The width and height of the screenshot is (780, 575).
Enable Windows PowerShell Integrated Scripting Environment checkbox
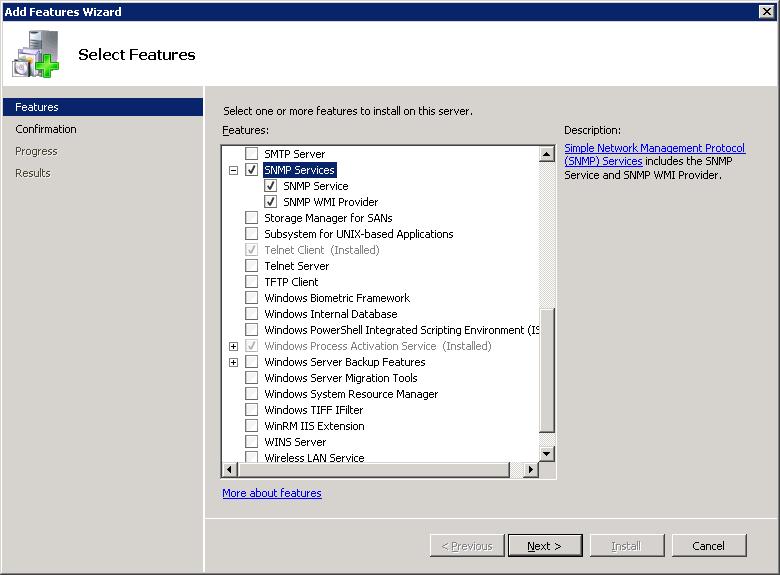(252, 329)
